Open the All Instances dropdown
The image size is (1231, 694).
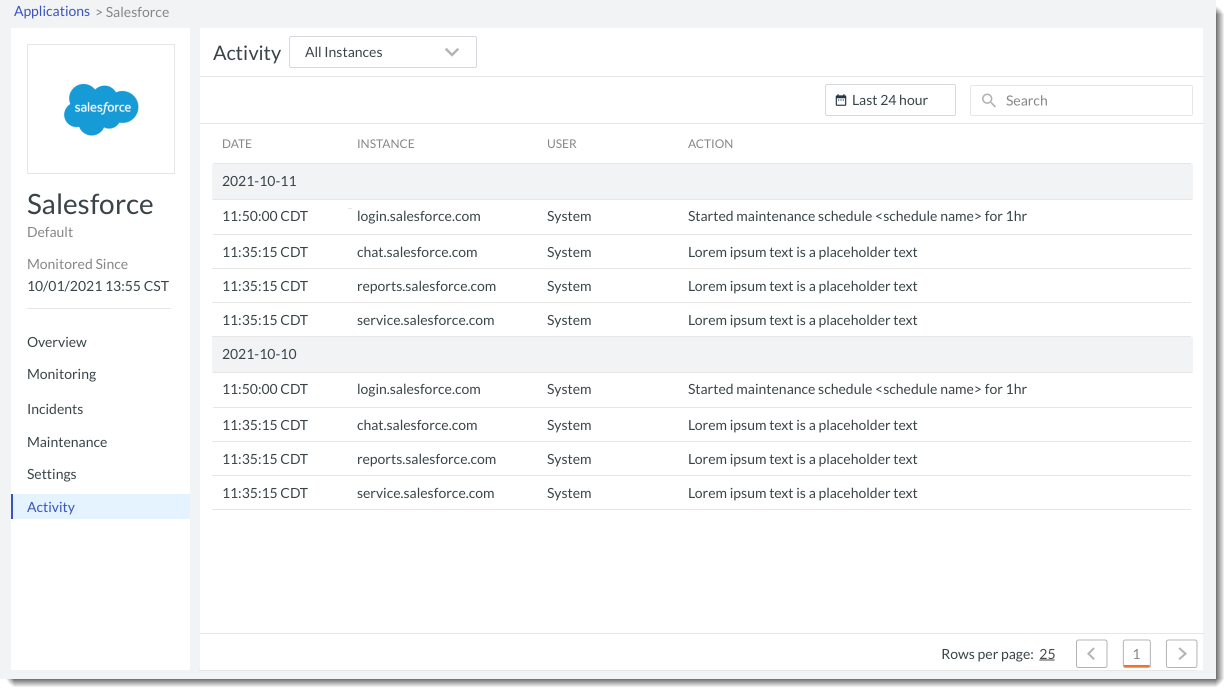click(x=383, y=51)
